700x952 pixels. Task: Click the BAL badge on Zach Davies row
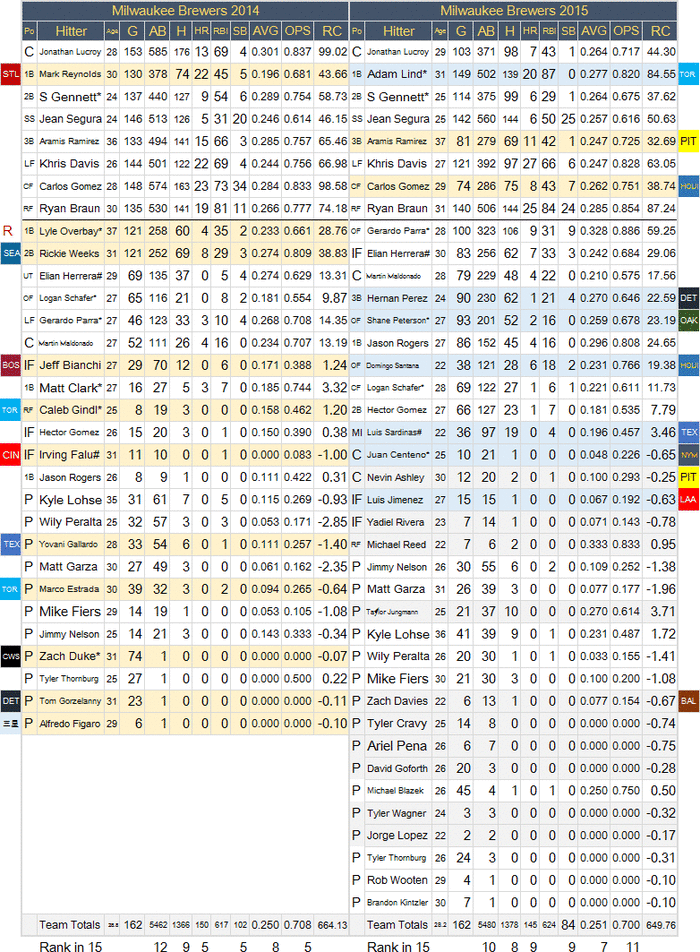tap(688, 701)
